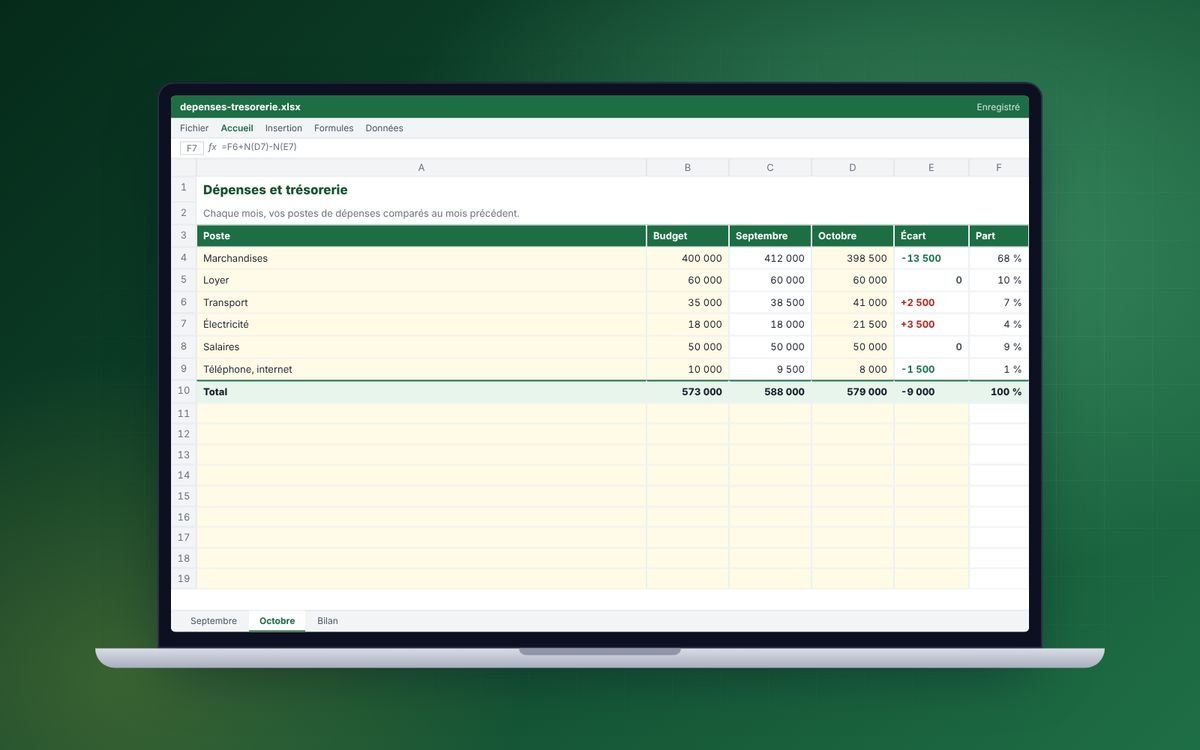This screenshot has width=1200, height=750.
Task: Click the +3 500 Électricité écart value
Action: (x=931, y=324)
